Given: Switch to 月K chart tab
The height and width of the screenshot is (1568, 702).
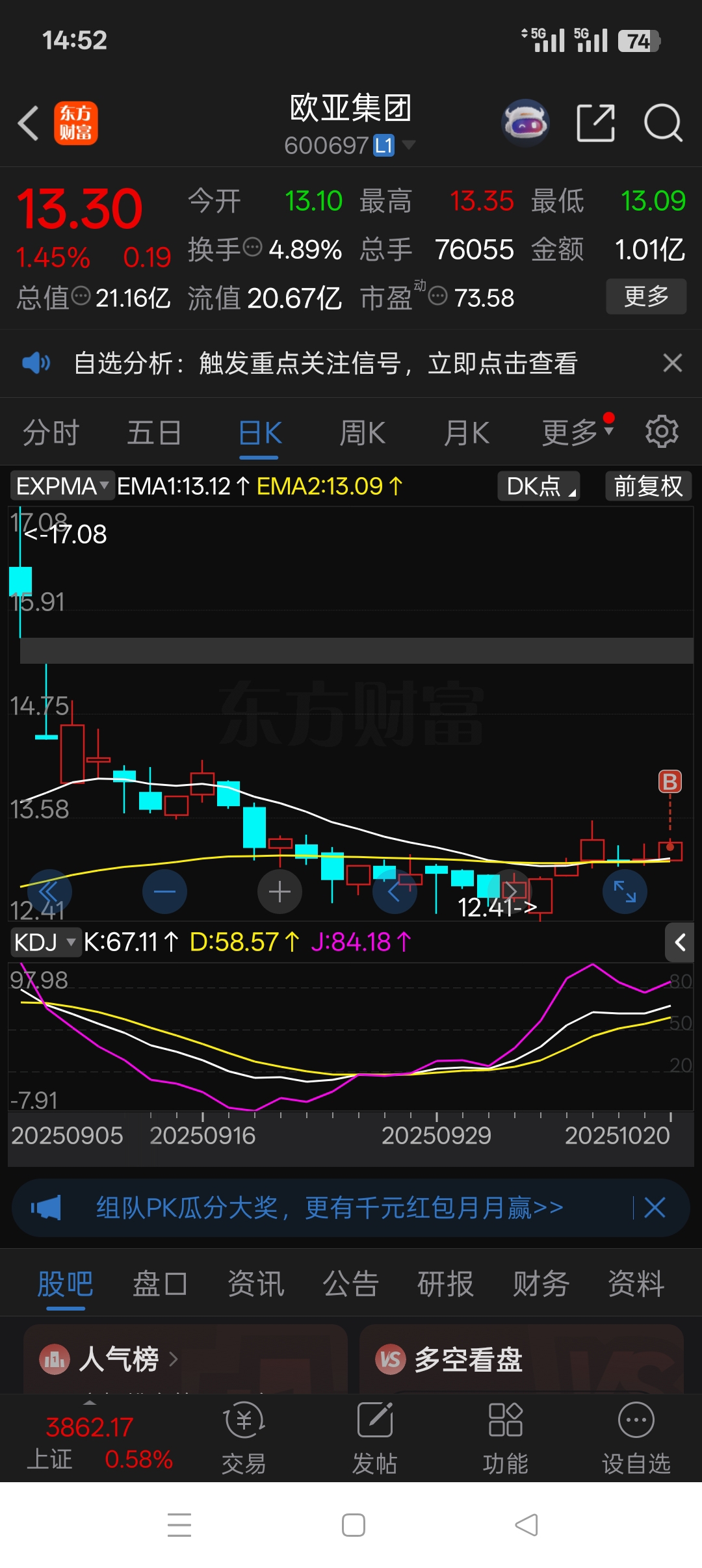Looking at the screenshot, I should 467,433.
